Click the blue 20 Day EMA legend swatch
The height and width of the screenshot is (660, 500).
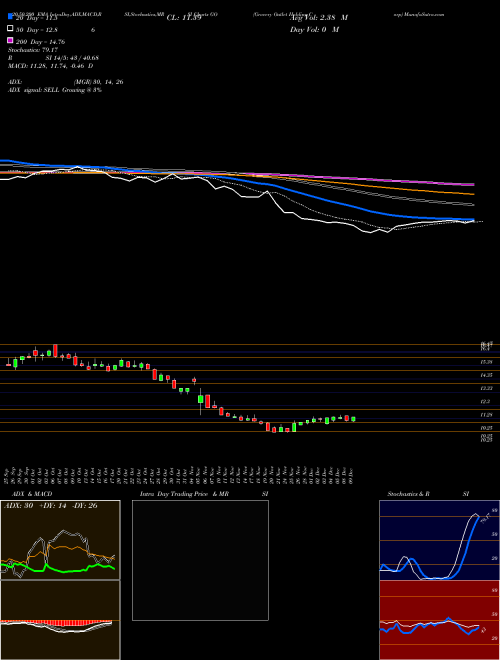(x=11, y=17)
